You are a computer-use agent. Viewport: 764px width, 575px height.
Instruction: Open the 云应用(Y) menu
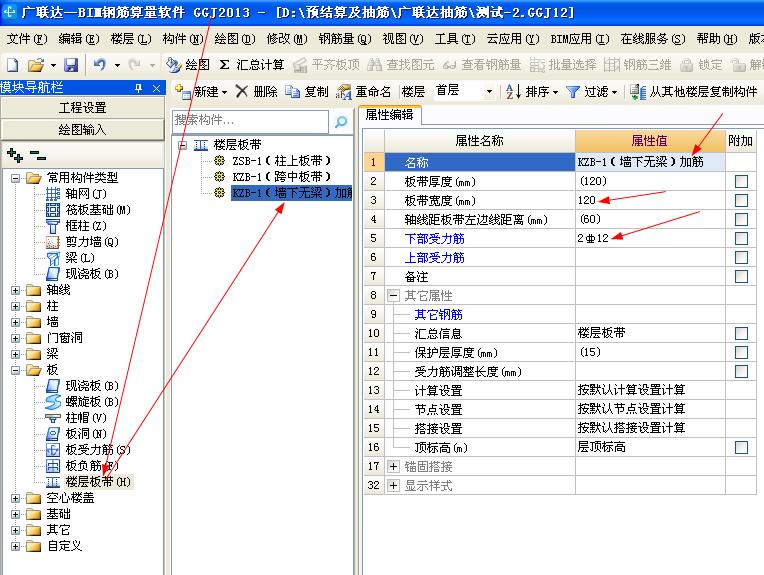[x=513, y=38]
